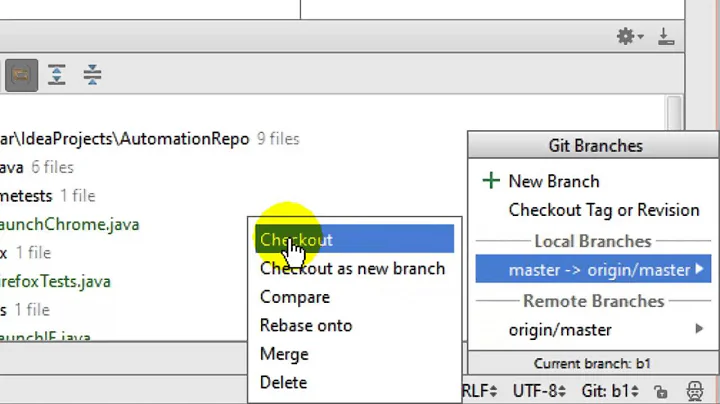The image size is (720, 404).
Task: Click the Expand All icon
Action: (x=56, y=74)
